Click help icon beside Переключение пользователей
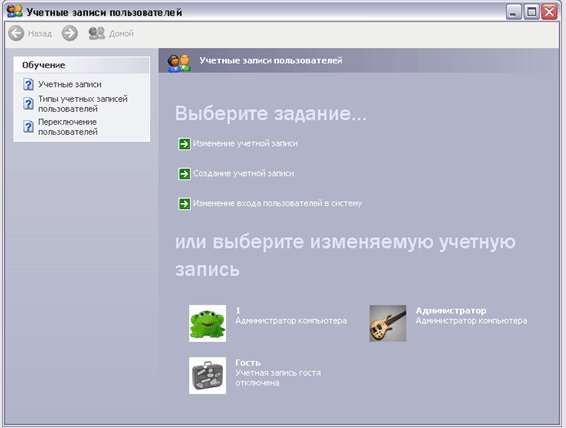Screen dimensions: 566x428 (29, 127)
